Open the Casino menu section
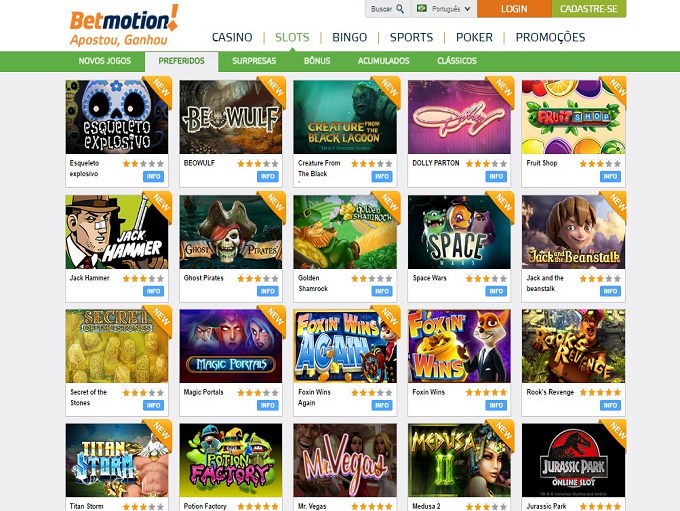This screenshot has width=680, height=511. [232, 37]
